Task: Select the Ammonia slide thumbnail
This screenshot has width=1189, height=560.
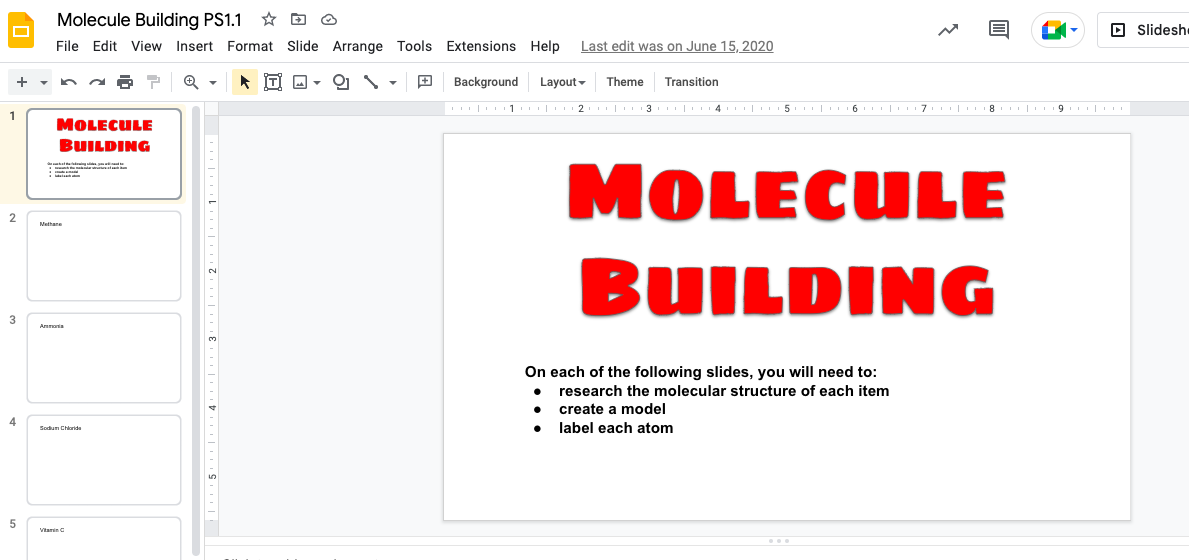Action: [104, 358]
